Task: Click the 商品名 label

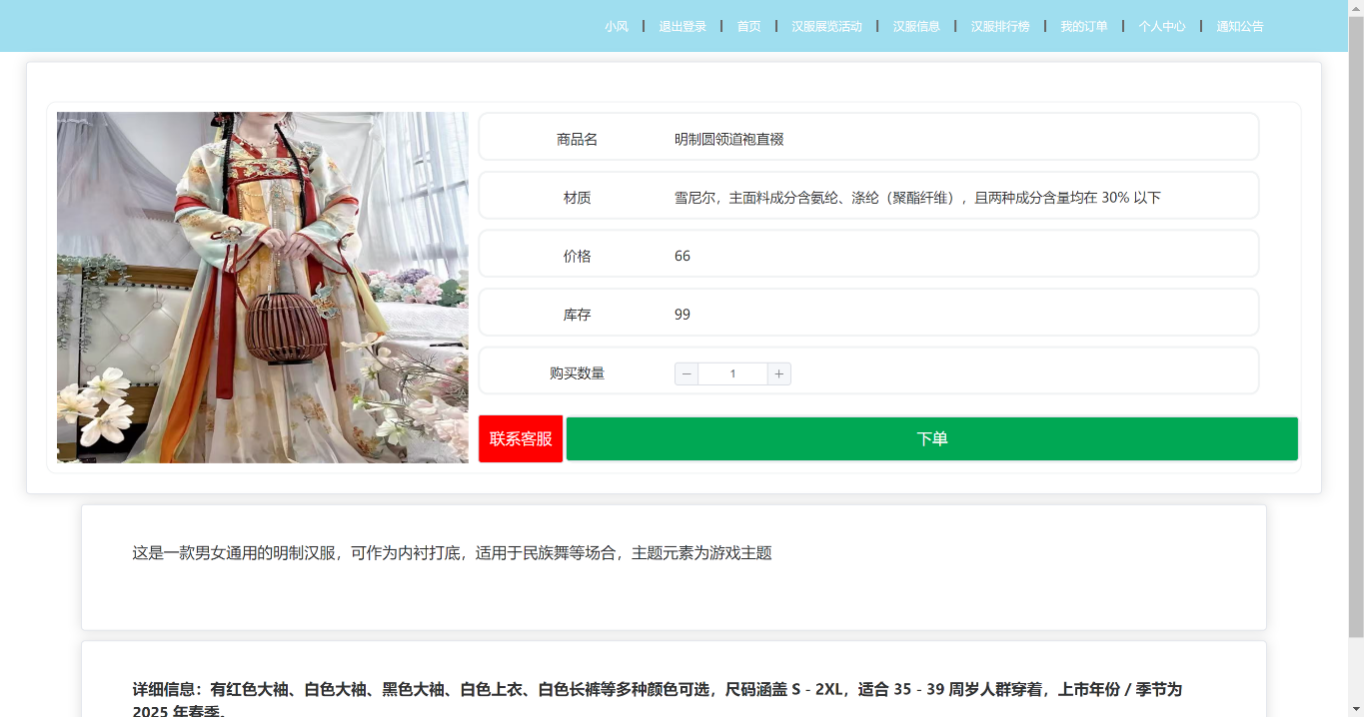Action: pyautogui.click(x=577, y=140)
